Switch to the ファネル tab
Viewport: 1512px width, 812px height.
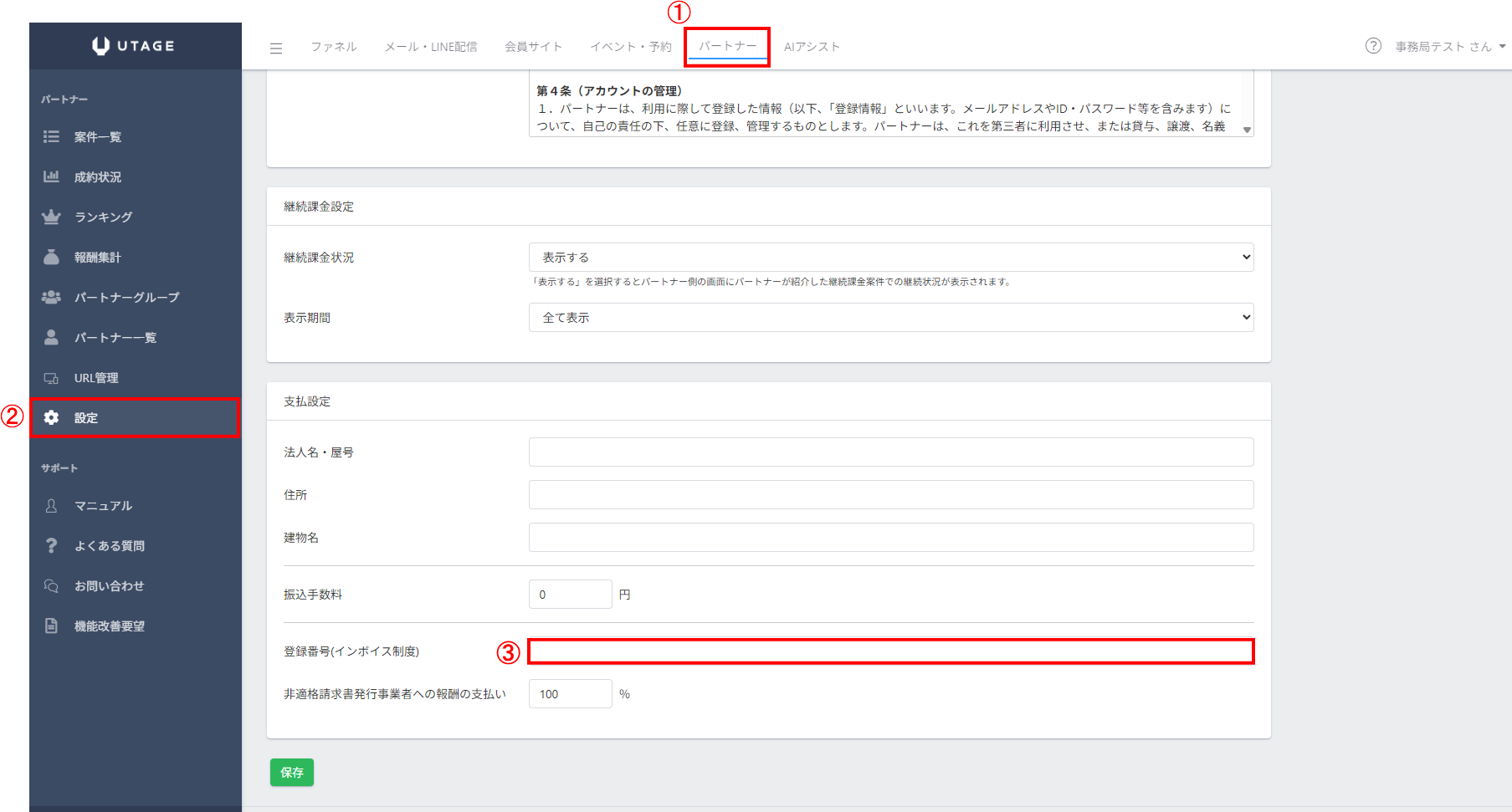tap(333, 47)
